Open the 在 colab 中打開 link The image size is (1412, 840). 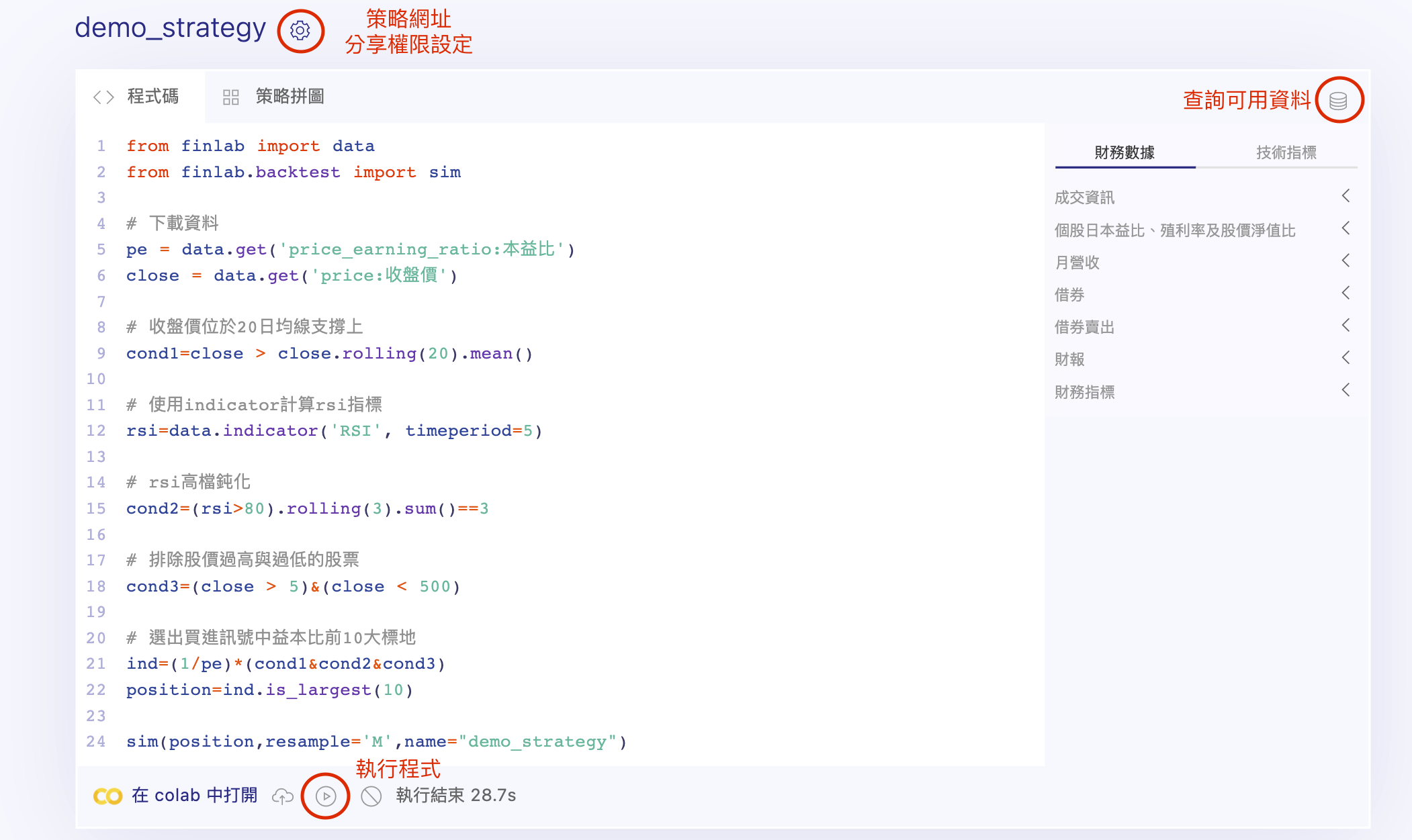click(194, 796)
